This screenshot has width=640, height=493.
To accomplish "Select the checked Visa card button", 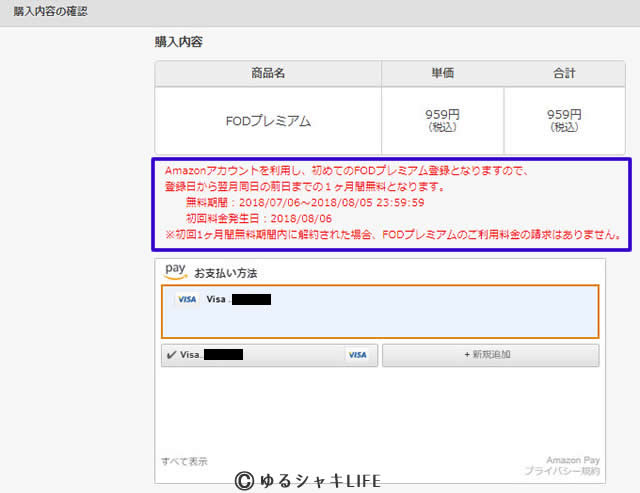I will tap(269, 355).
